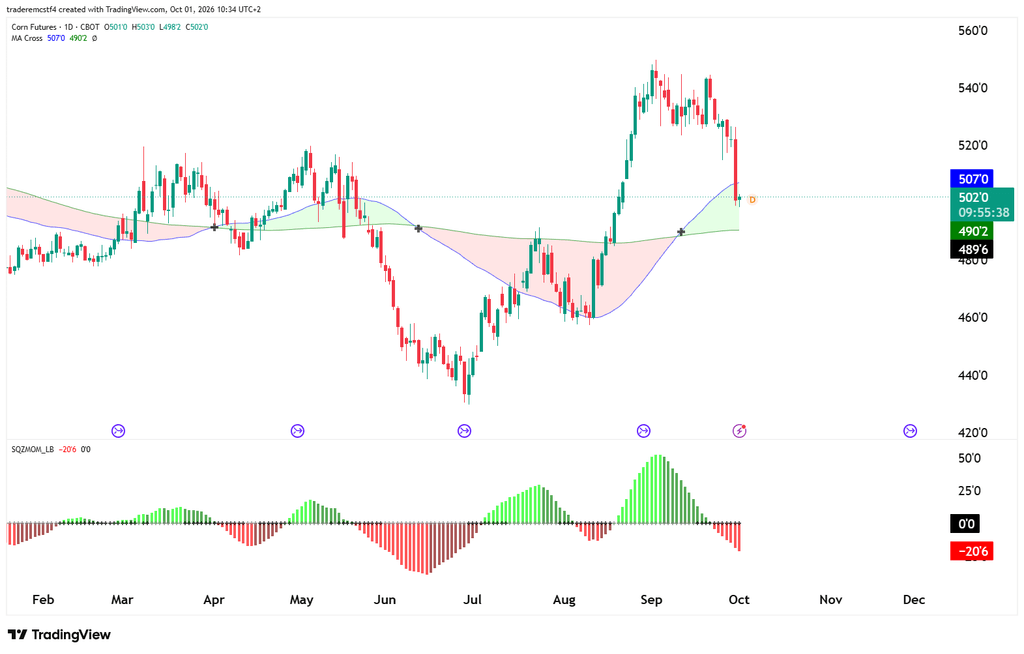Open the contract roll marker above Sep
The width and height of the screenshot is (1024, 654).
pos(643,431)
